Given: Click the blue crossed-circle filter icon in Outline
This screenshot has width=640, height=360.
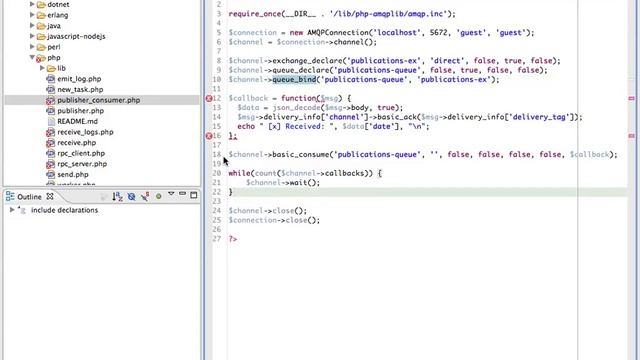Looking at the screenshot, I should click(x=131, y=197).
